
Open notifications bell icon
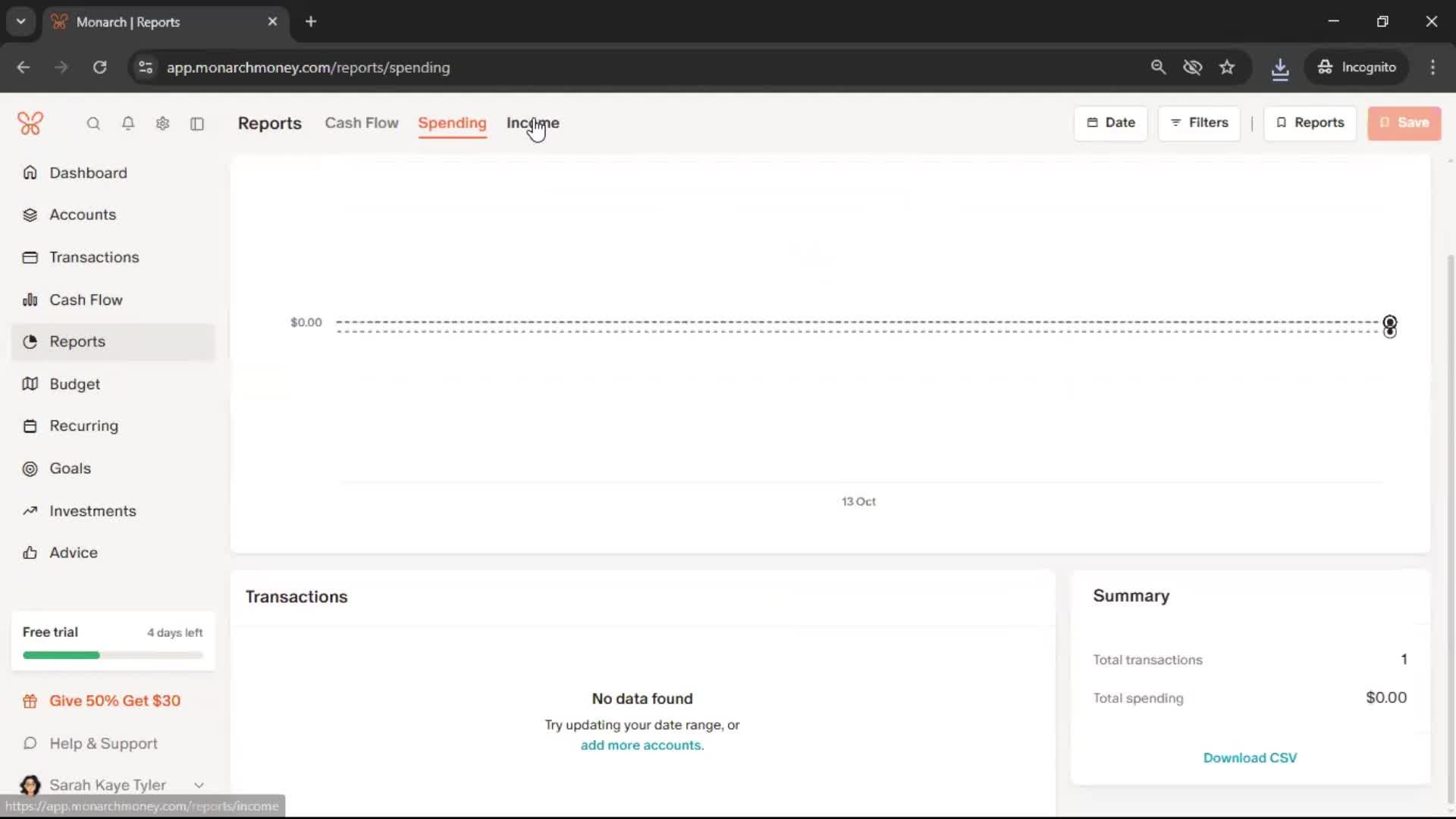[128, 124]
